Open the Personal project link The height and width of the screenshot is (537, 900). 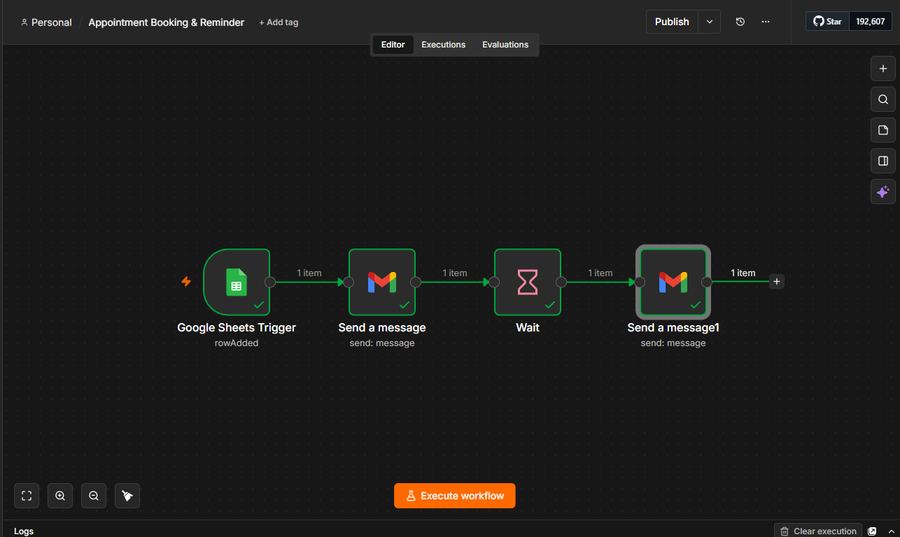tap(46, 22)
